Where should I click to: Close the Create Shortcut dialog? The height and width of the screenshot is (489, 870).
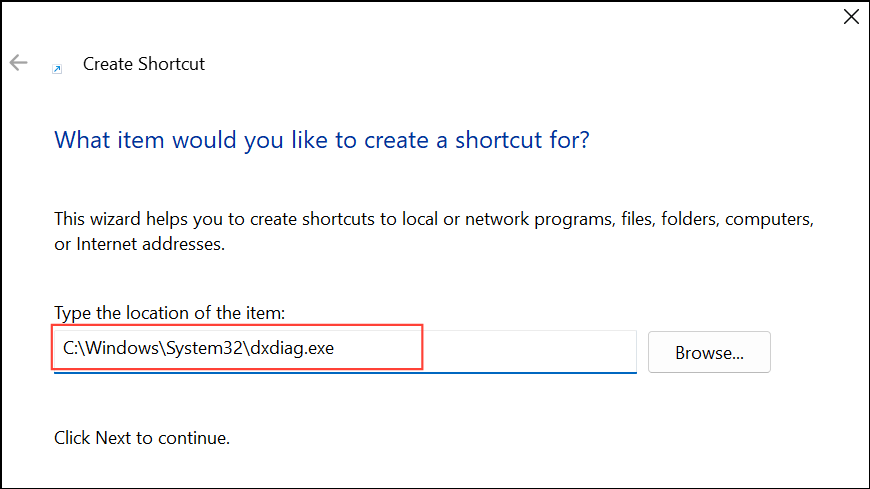pos(851,17)
